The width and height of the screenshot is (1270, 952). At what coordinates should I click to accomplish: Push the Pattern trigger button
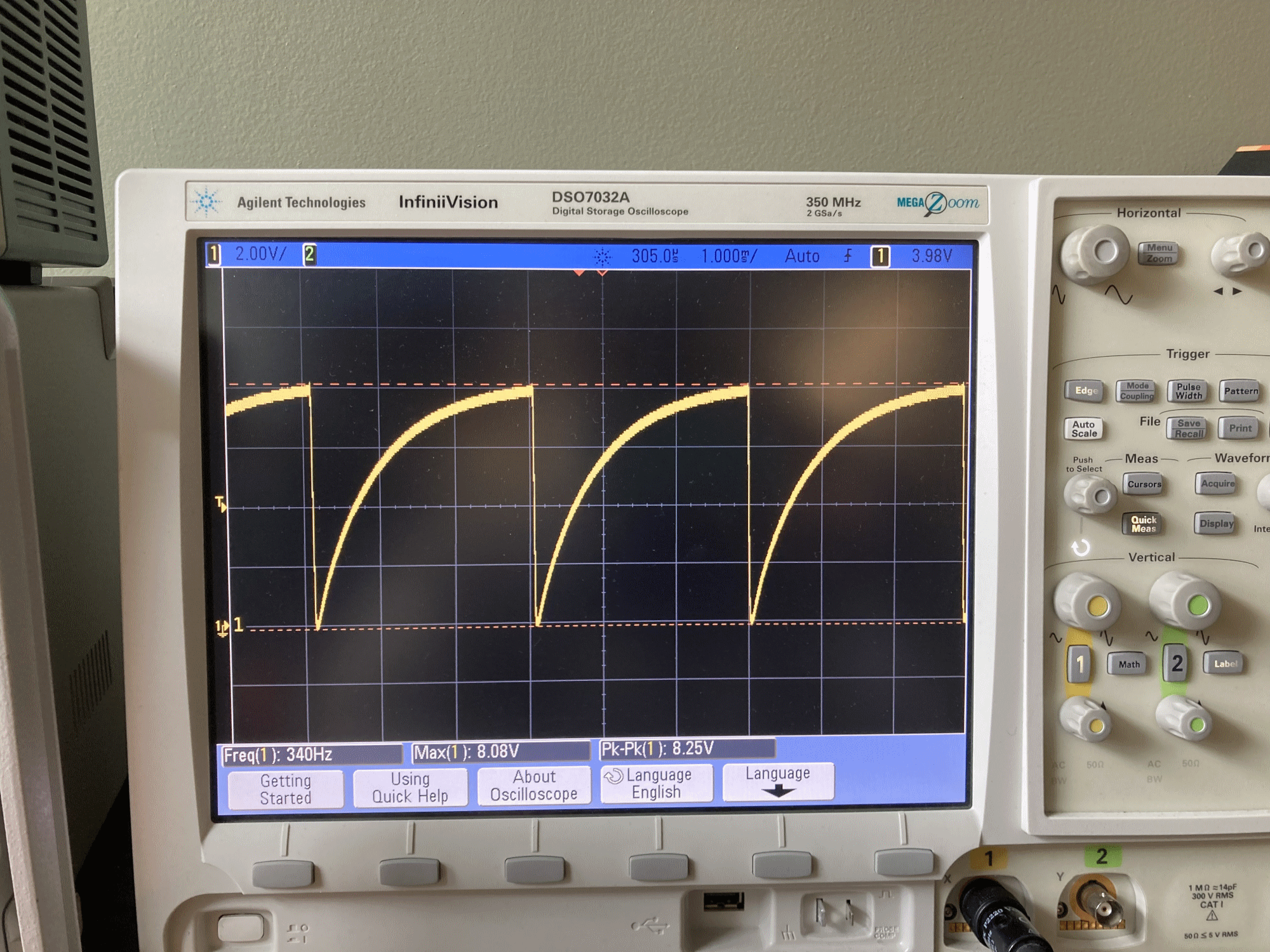1240,391
